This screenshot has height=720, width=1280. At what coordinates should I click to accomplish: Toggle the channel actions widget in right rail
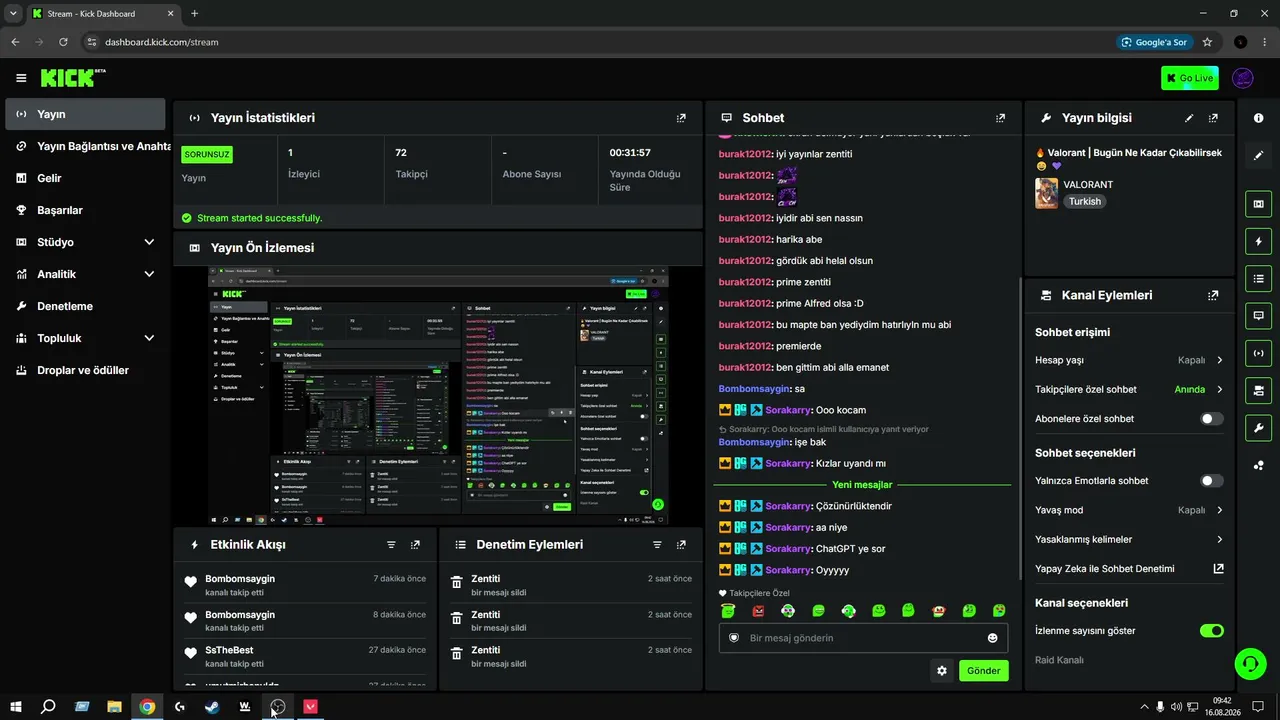point(1258,390)
